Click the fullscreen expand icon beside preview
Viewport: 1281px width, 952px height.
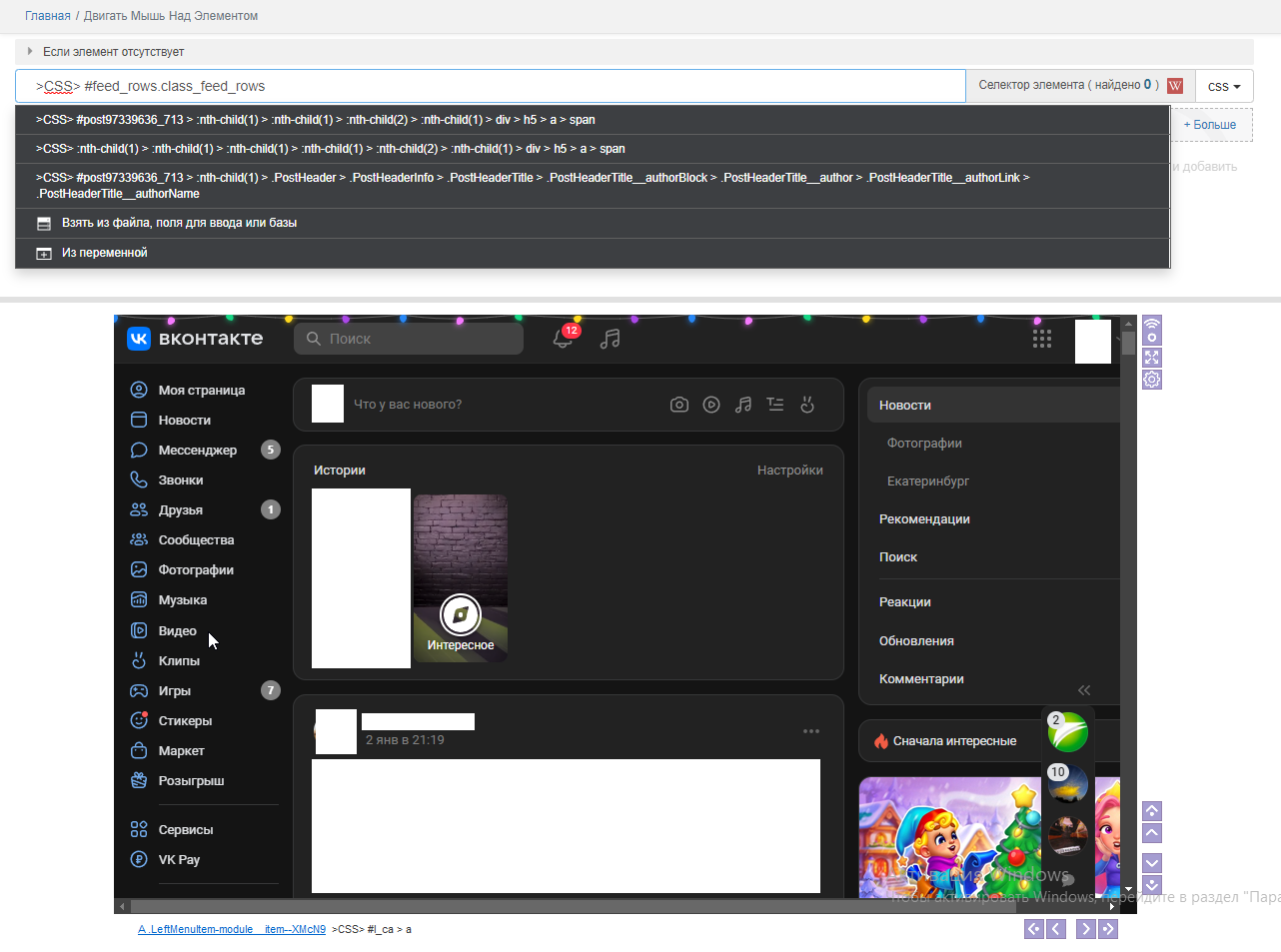pyautogui.click(x=1152, y=358)
